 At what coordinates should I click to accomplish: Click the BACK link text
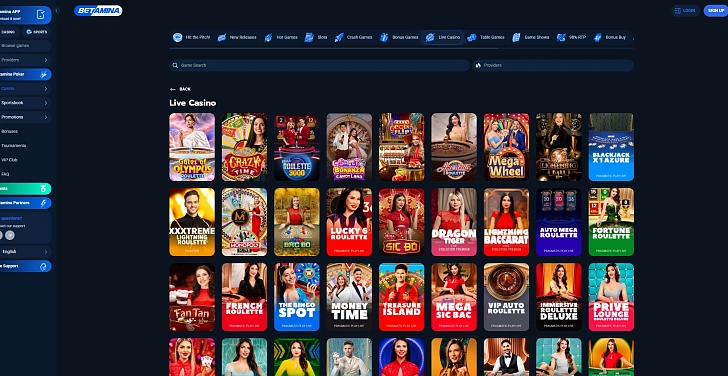point(185,89)
